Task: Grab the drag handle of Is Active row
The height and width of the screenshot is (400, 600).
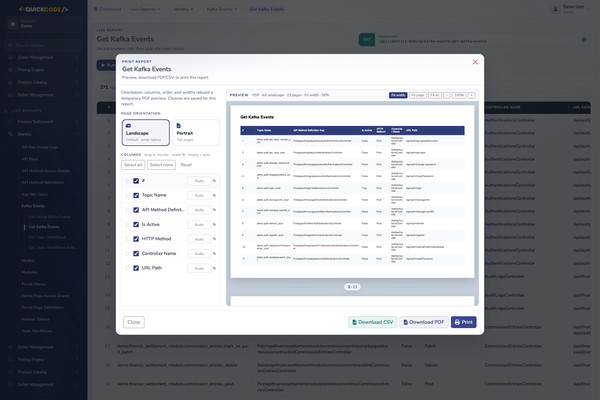Action: pyautogui.click(x=127, y=224)
